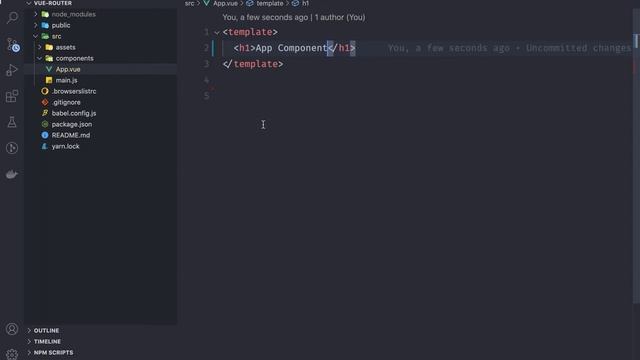The height and width of the screenshot is (360, 640).
Task: Open README.md in the file tree
Action: pos(71,135)
